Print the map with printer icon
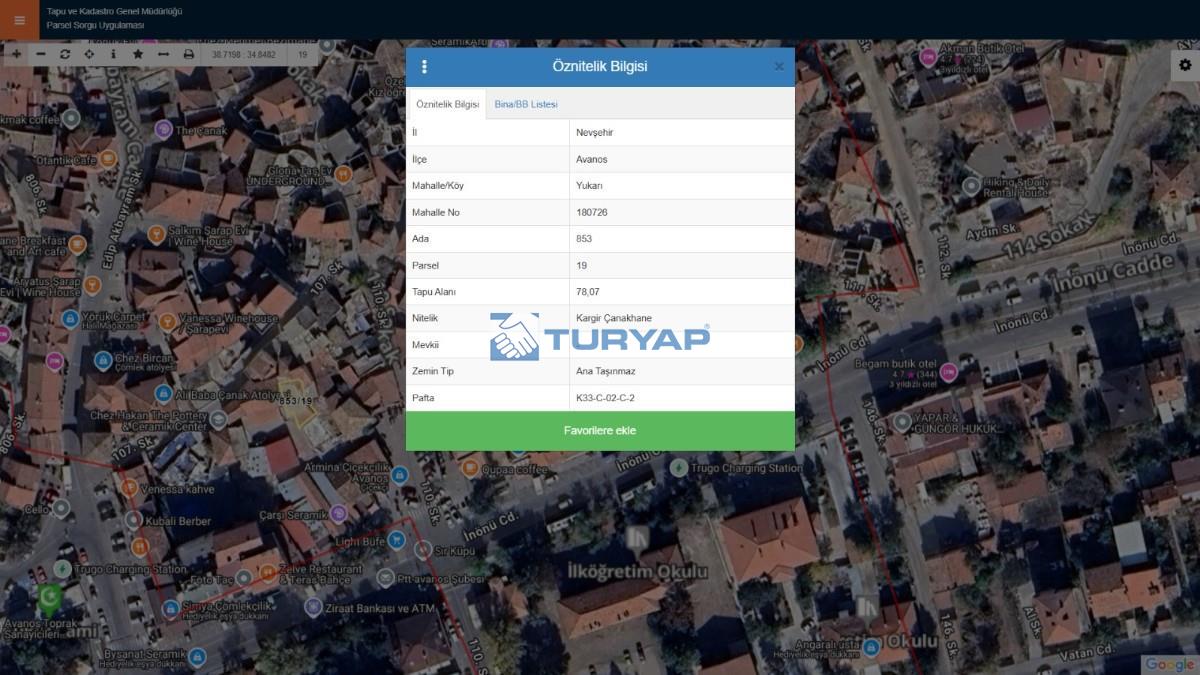The height and width of the screenshot is (675, 1200). 188,54
